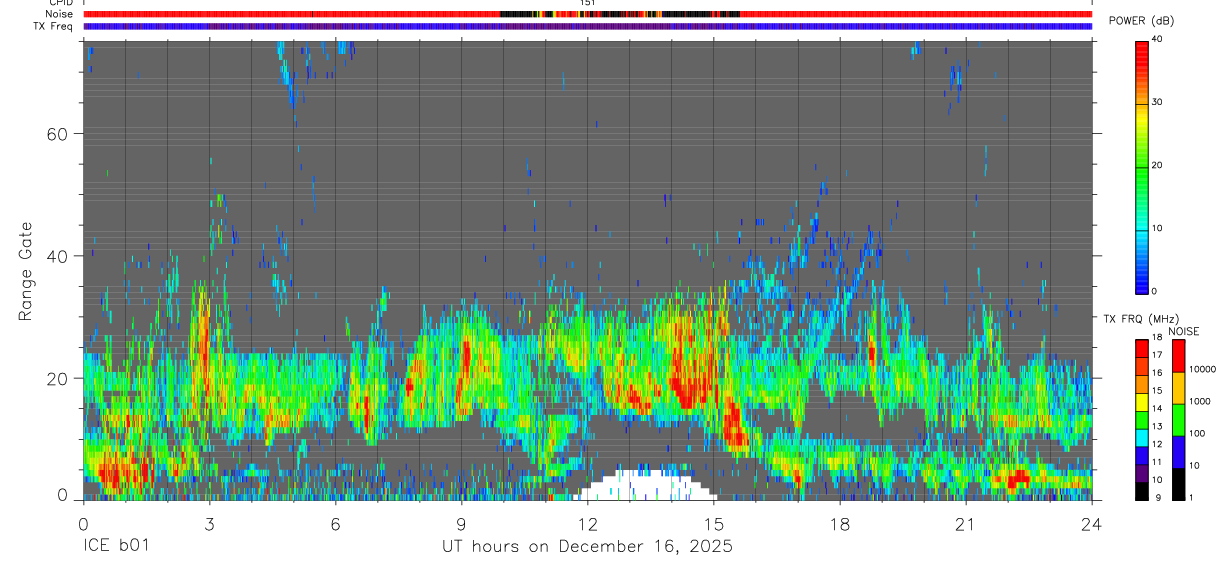Screen dimensions: 1228x567
Task: Click the '30' label on the POWER scale
Action: (1158, 102)
